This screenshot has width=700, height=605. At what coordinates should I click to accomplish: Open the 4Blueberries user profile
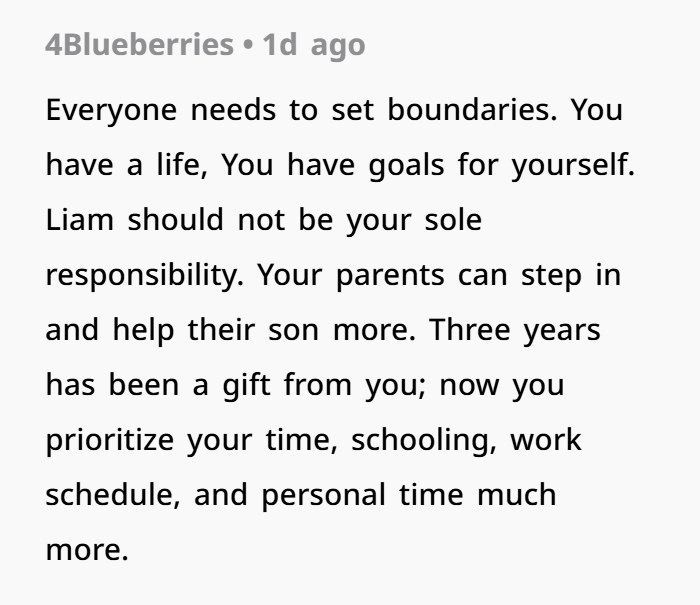pyautogui.click(x=138, y=45)
